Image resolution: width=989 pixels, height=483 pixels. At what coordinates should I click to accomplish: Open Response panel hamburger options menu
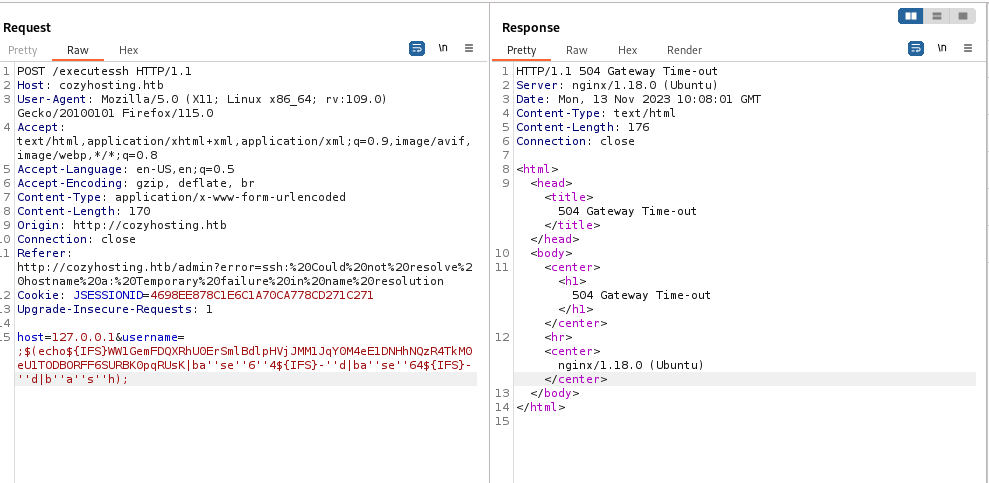[968, 49]
